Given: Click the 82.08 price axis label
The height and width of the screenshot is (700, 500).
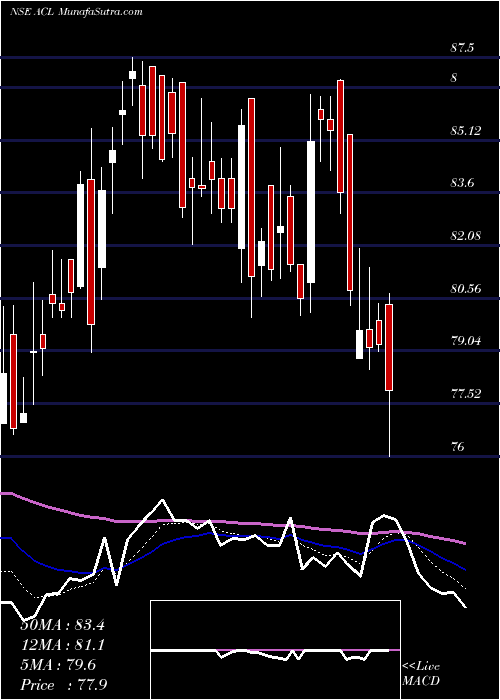Looking at the screenshot, I should tap(466, 236).
